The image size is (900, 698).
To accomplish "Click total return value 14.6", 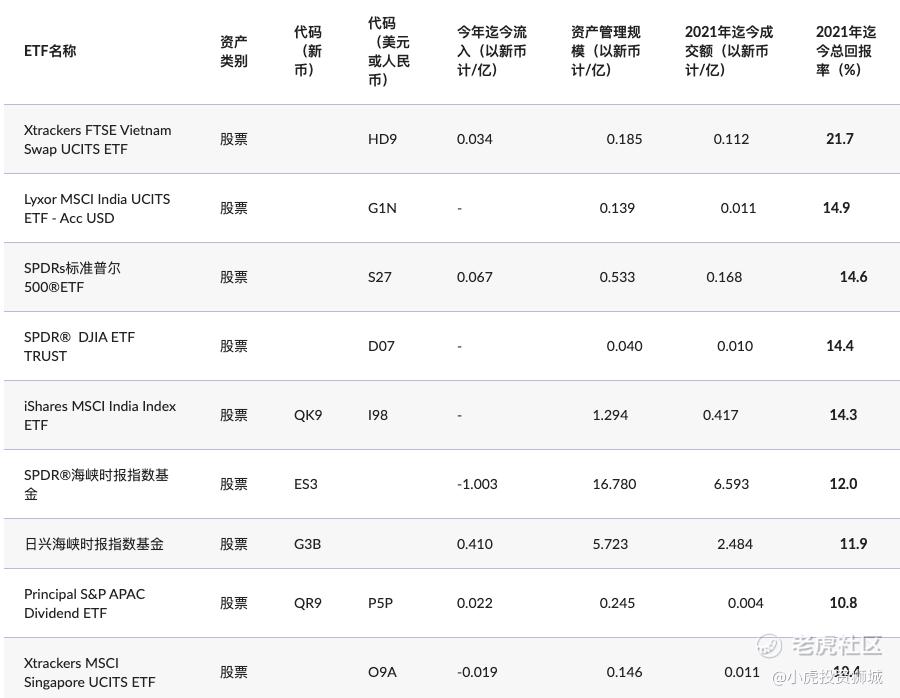I will coord(854,277).
